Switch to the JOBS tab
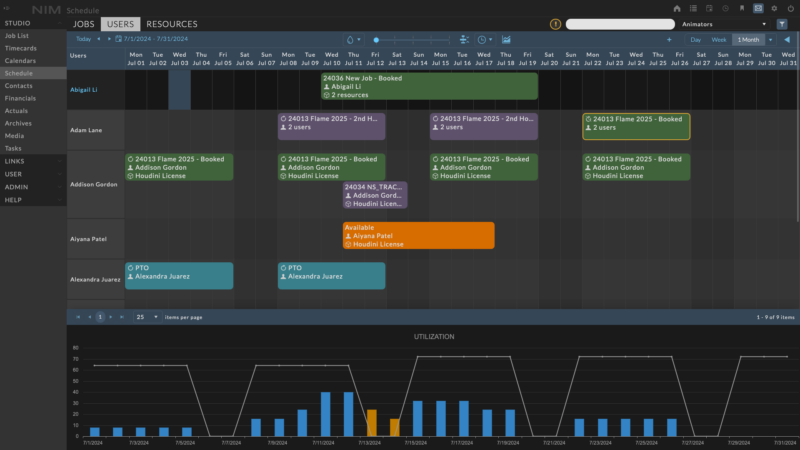Viewport: 800px width, 450px height. click(83, 24)
